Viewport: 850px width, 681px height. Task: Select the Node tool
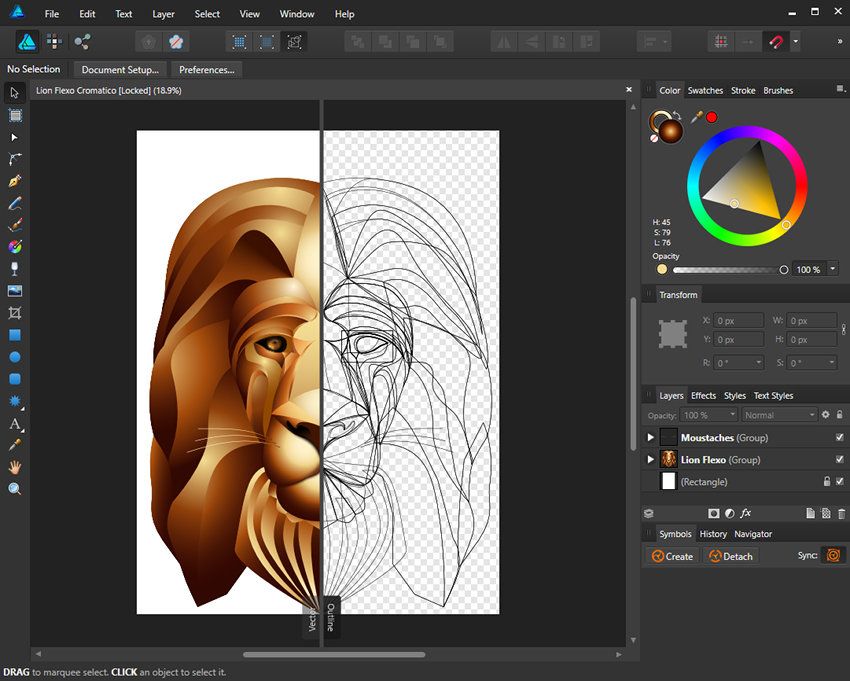(15, 137)
